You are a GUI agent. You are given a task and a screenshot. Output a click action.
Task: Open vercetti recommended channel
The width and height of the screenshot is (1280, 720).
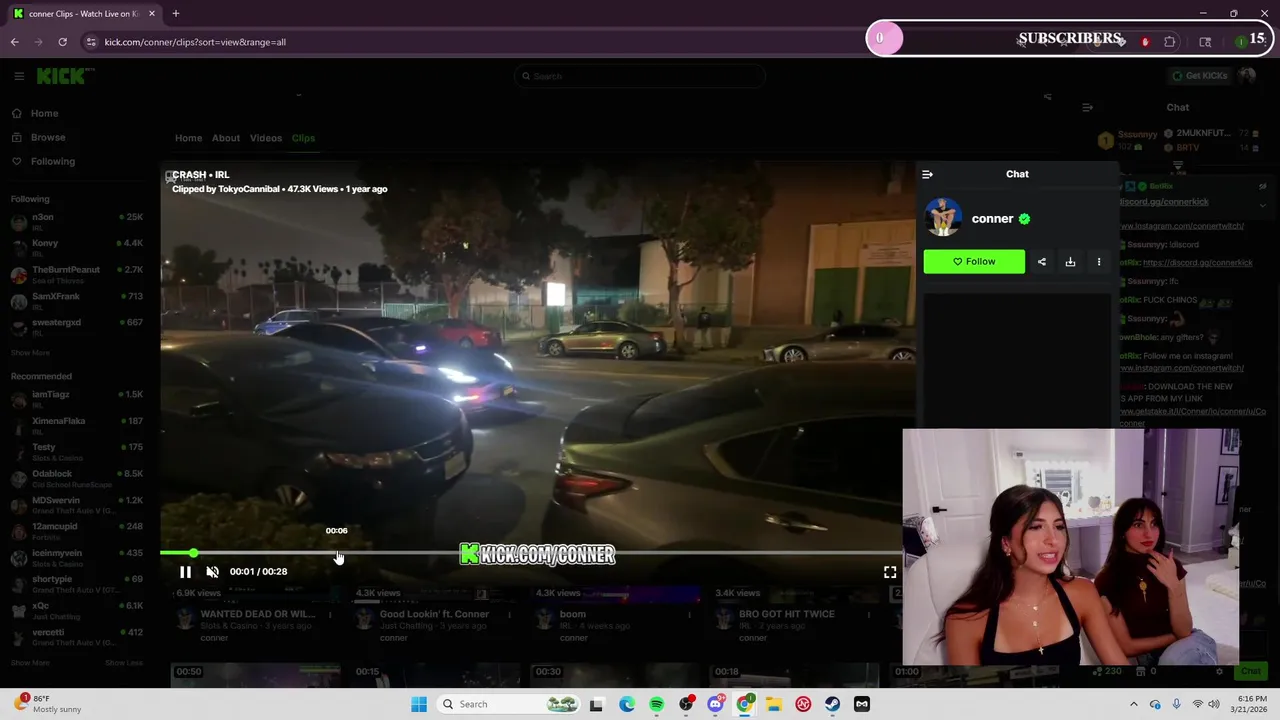point(76,637)
